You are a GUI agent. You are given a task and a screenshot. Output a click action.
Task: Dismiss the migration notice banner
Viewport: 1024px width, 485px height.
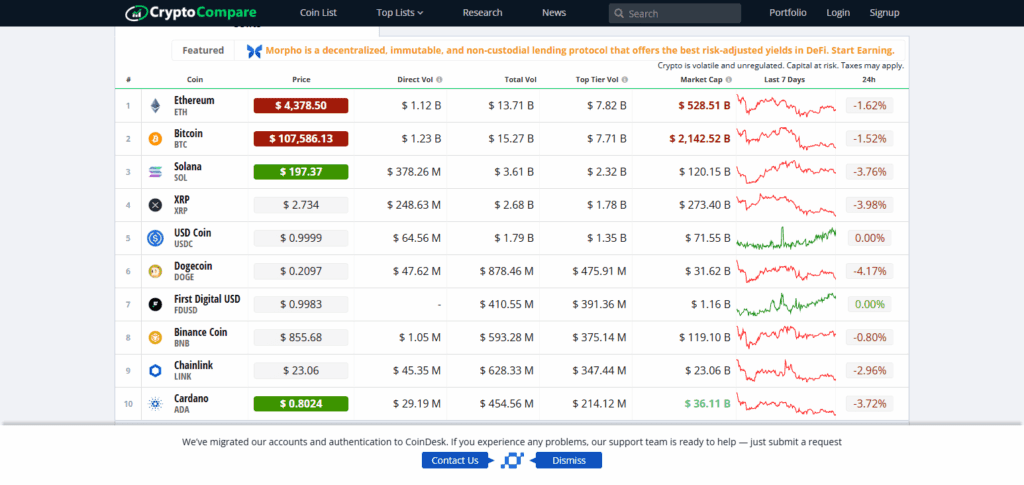tap(569, 461)
